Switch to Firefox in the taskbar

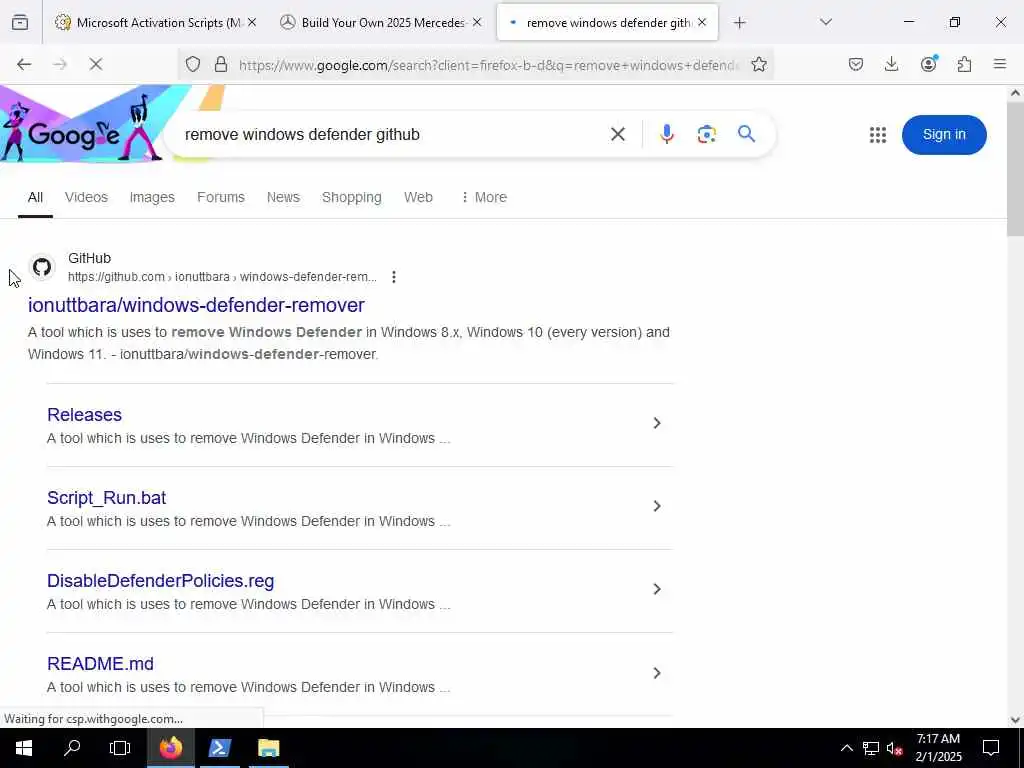click(171, 748)
